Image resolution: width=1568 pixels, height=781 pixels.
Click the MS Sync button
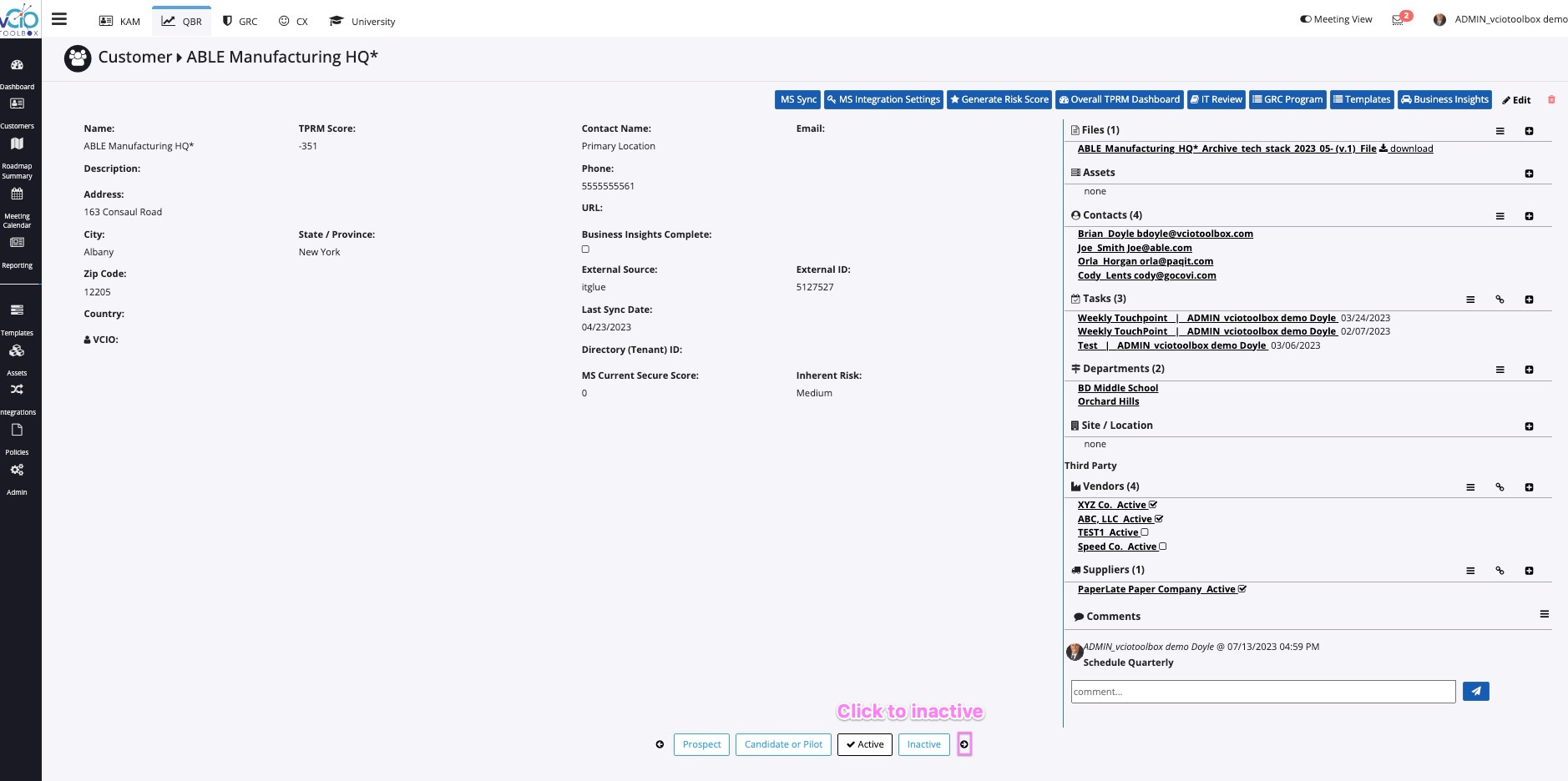pyautogui.click(x=798, y=99)
